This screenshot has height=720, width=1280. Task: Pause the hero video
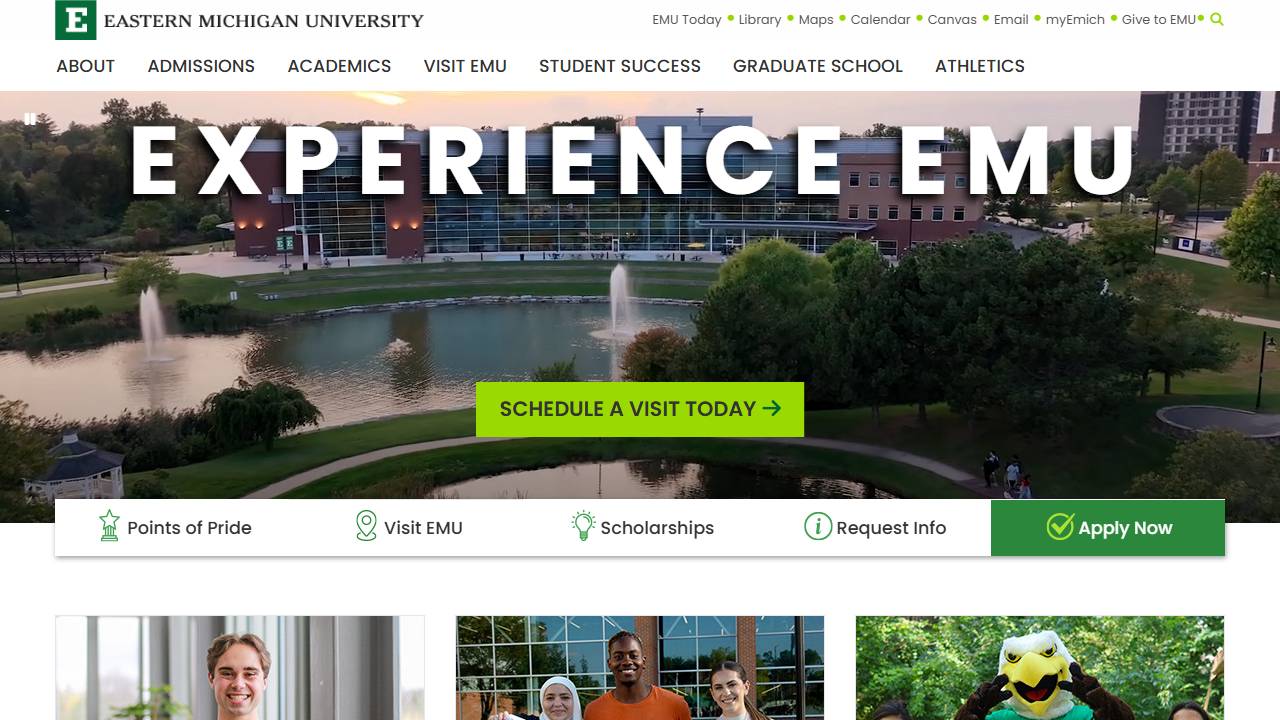(30, 119)
